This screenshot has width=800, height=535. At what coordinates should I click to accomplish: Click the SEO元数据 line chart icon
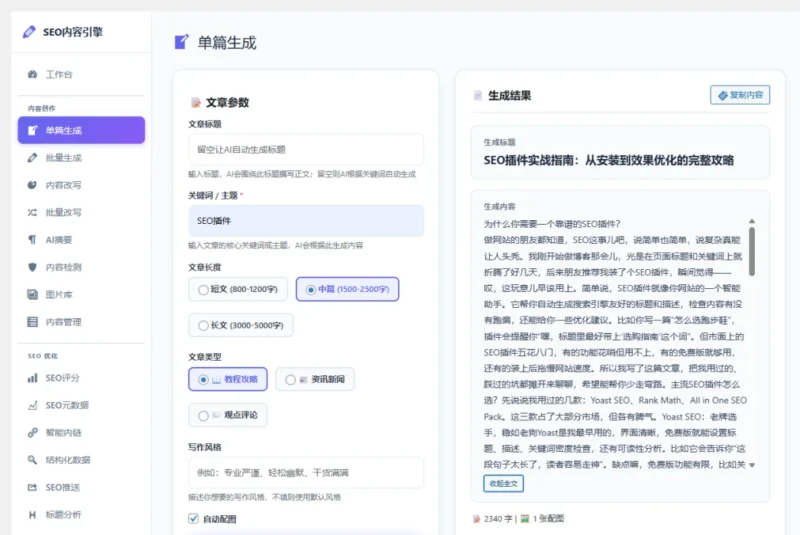[33, 405]
